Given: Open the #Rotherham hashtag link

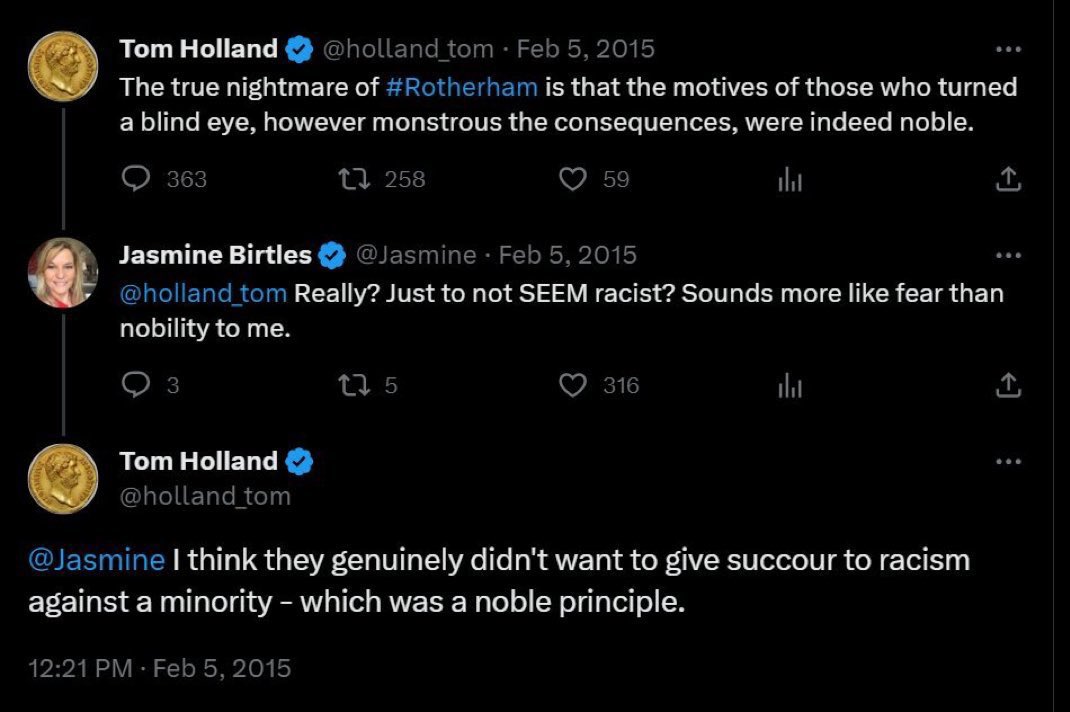Looking at the screenshot, I should (462, 87).
